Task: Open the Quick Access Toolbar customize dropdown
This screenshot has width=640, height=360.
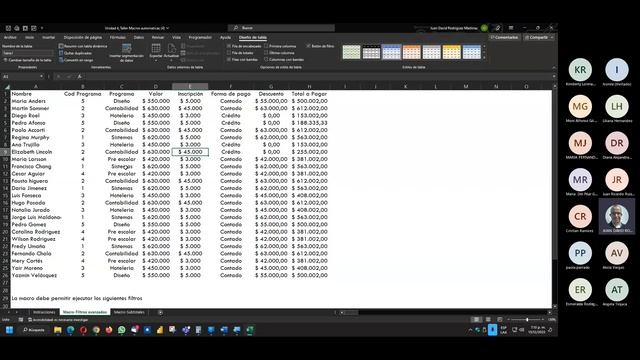Action: point(42,28)
